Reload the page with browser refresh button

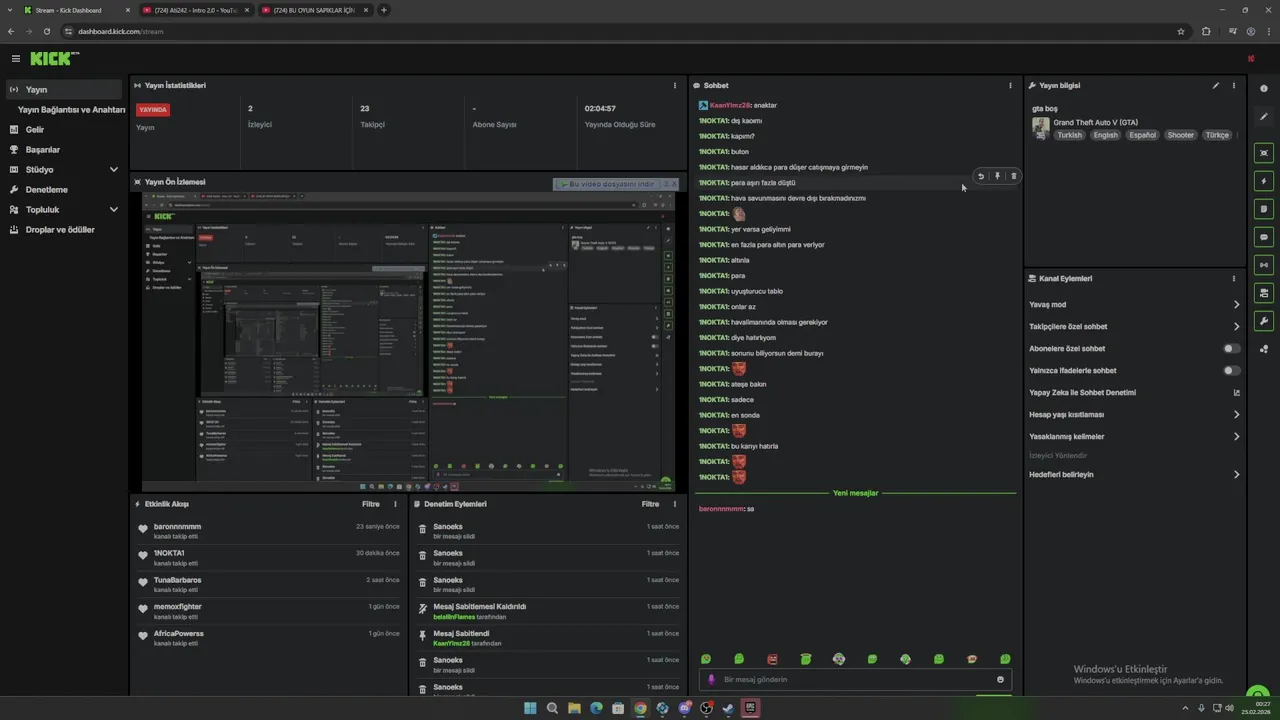tap(47, 31)
